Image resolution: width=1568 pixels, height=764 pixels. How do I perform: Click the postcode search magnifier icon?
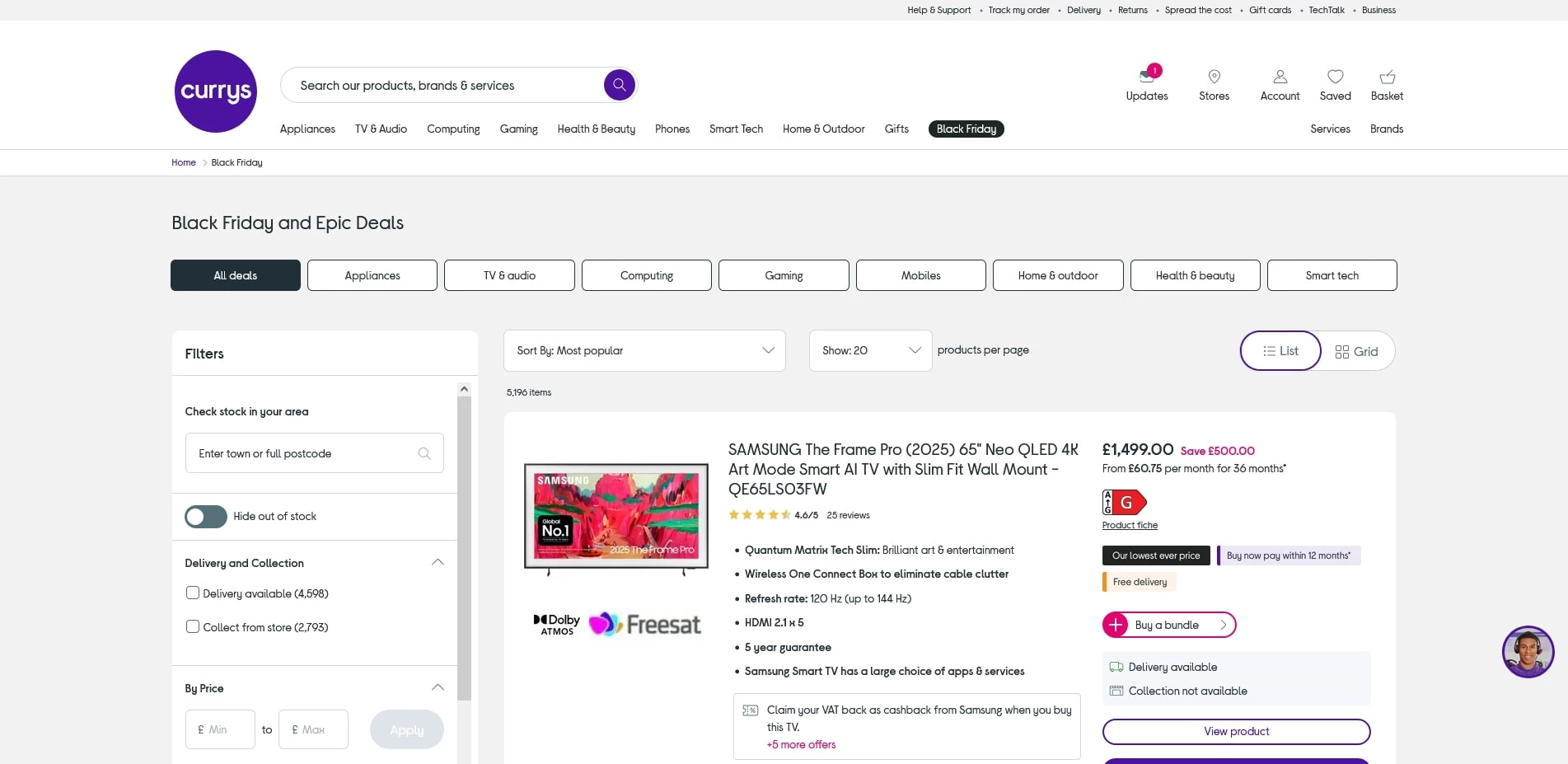[424, 452]
